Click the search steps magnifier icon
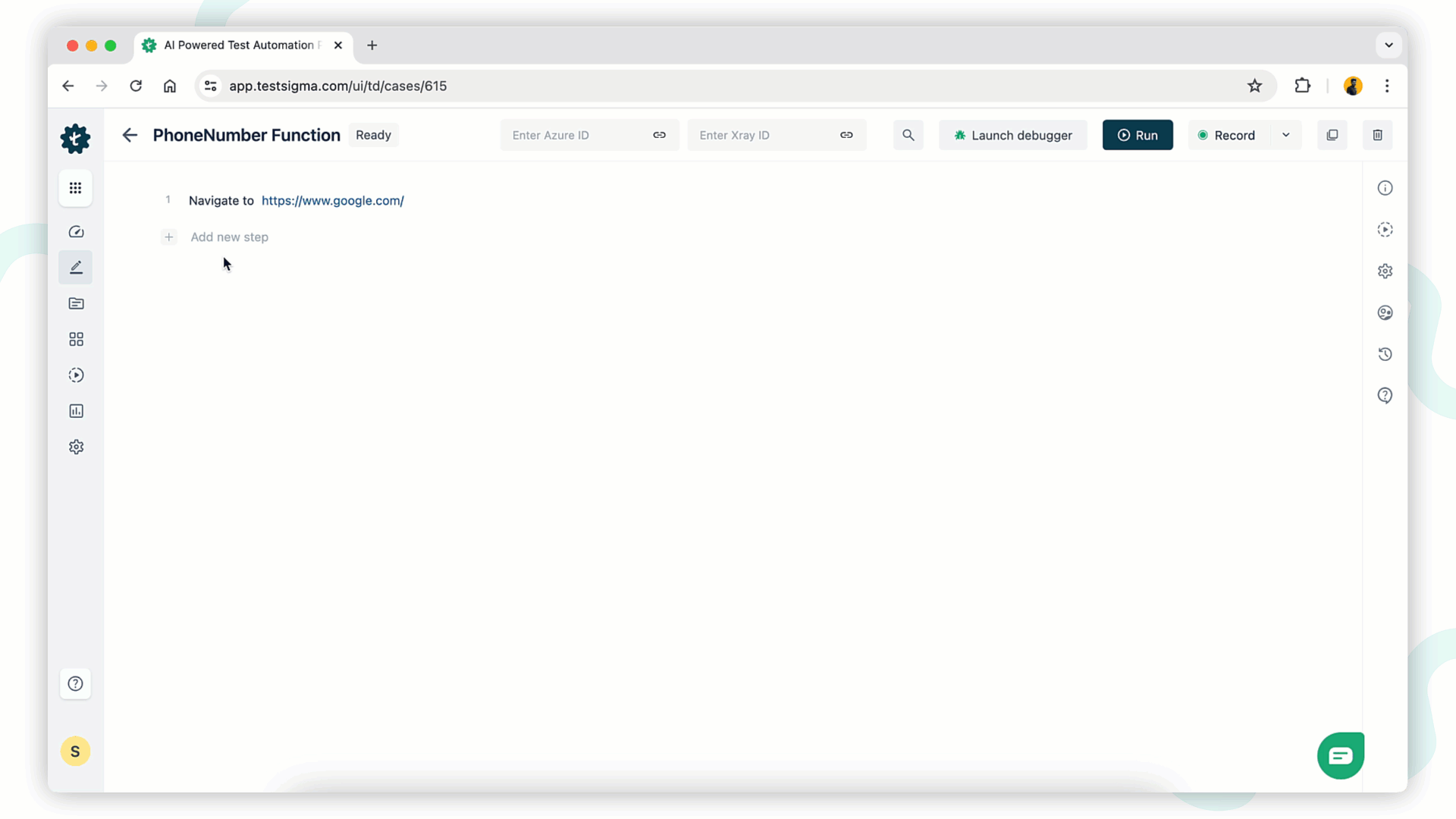Screen dimensions: 1456x819 [908, 135]
